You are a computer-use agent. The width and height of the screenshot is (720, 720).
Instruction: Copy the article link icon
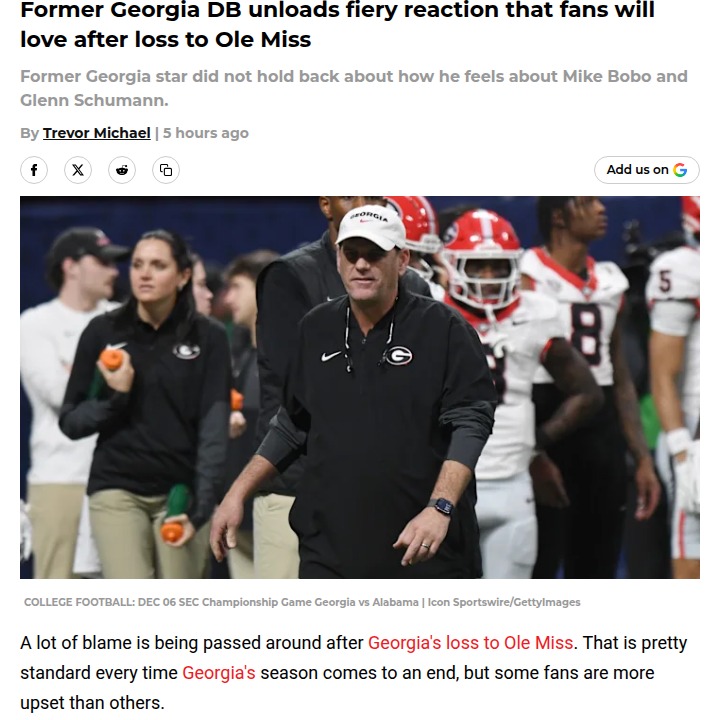coord(166,170)
